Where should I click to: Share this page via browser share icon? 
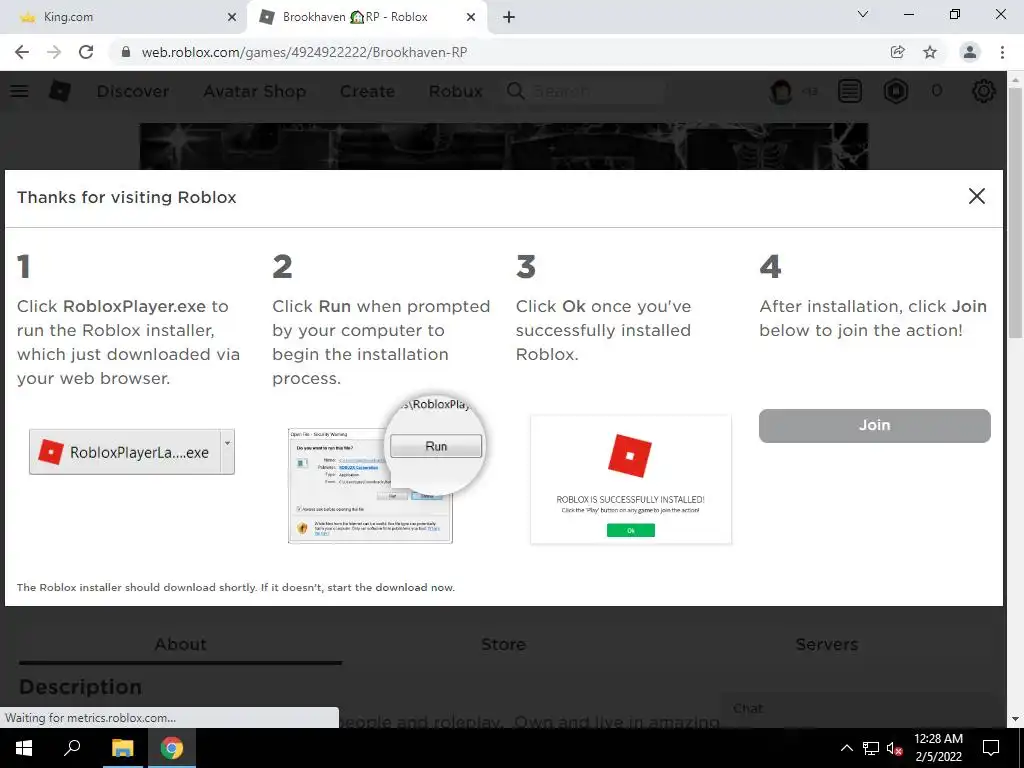point(898,52)
